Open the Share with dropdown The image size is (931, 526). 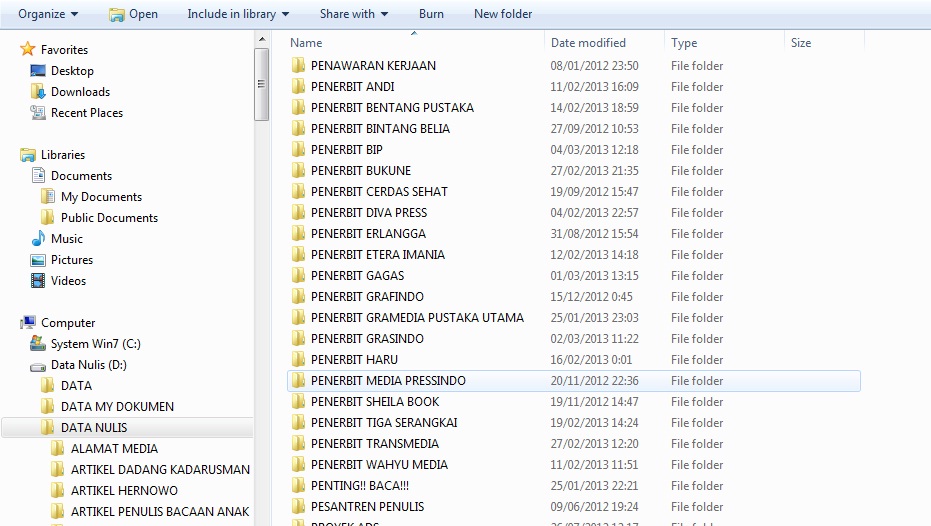354,14
